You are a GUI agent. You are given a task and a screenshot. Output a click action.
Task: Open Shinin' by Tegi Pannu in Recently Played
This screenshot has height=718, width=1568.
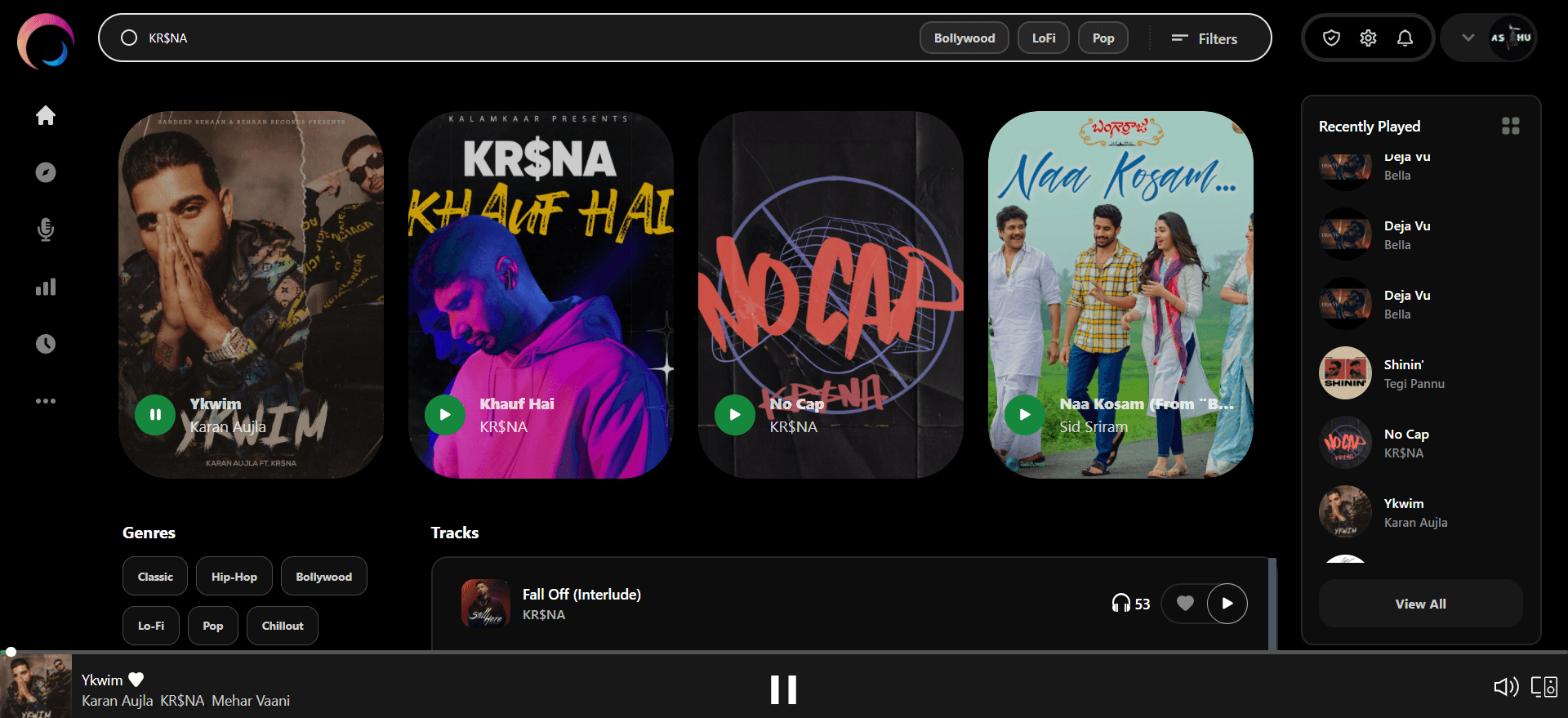[1421, 373]
